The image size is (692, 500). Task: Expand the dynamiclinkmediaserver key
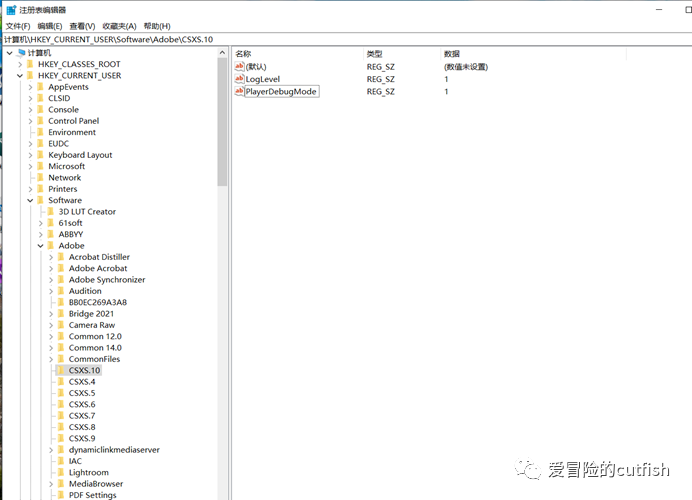(51, 450)
